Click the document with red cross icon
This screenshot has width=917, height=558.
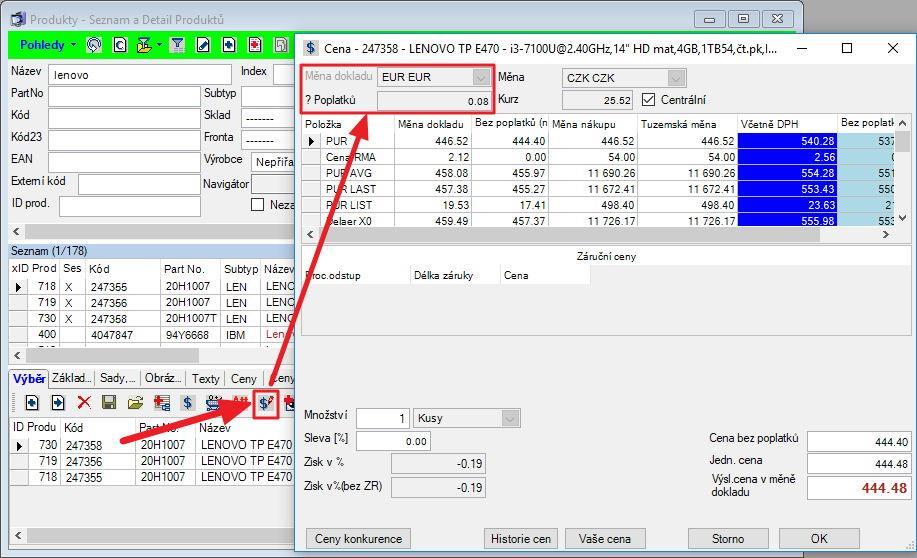pos(255,45)
